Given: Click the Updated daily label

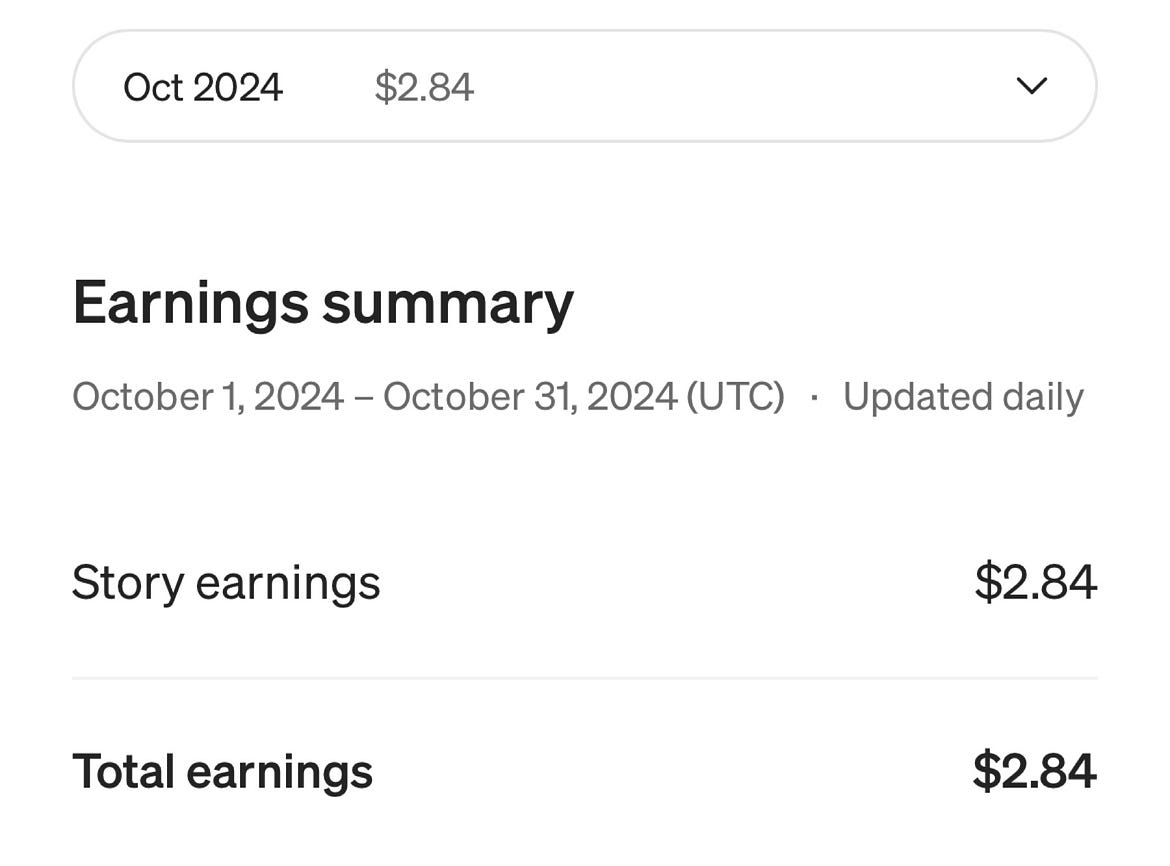Looking at the screenshot, I should (963, 396).
